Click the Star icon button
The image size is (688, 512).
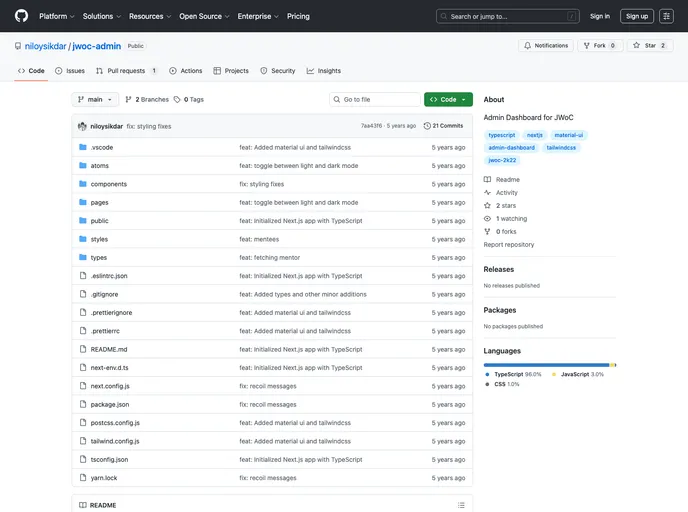click(636, 46)
